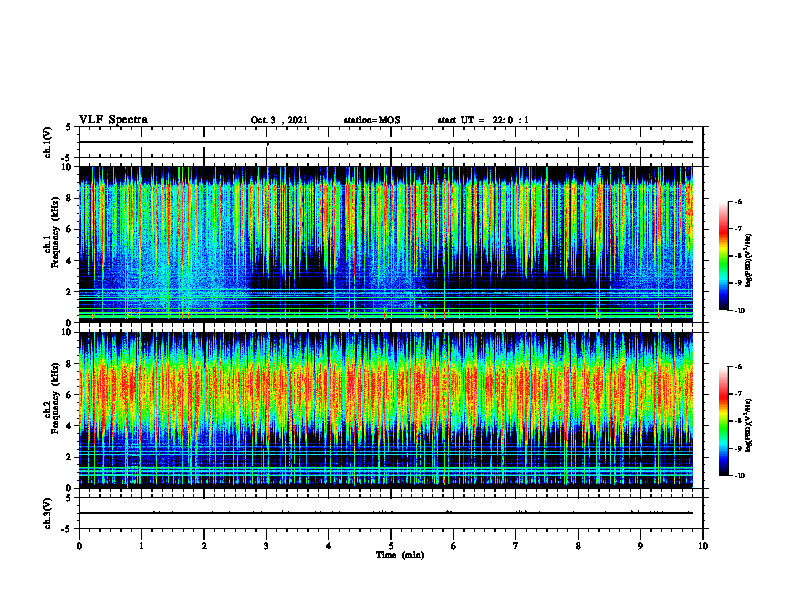The height and width of the screenshot is (612, 792).
Task: Click the "-6" label on ch.1 colorbar
Action: point(738,202)
